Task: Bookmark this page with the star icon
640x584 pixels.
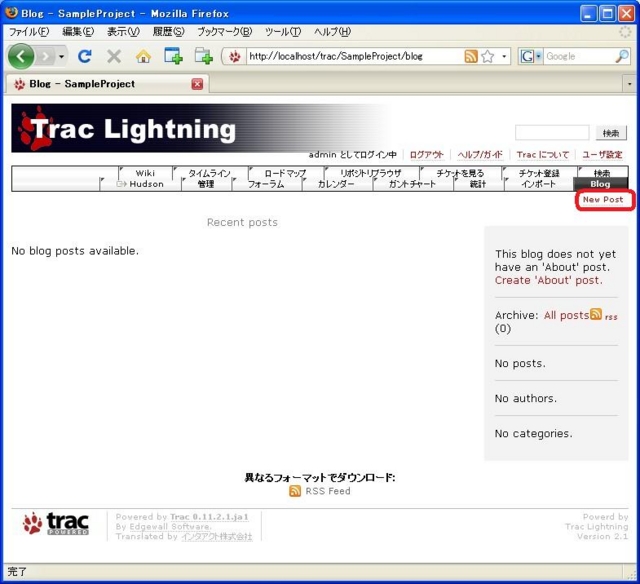Action: click(487, 56)
